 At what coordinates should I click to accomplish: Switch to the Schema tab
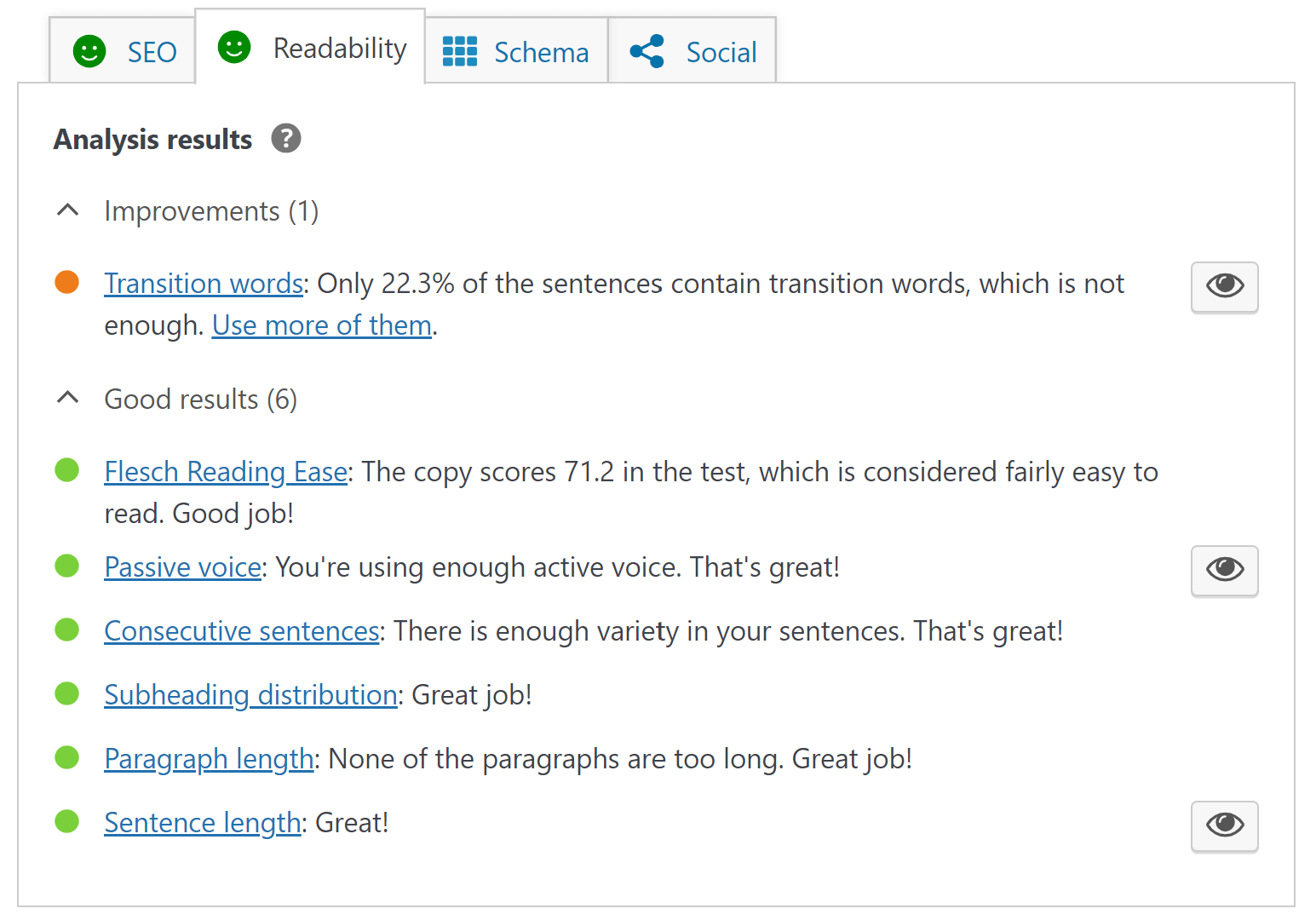(x=541, y=52)
